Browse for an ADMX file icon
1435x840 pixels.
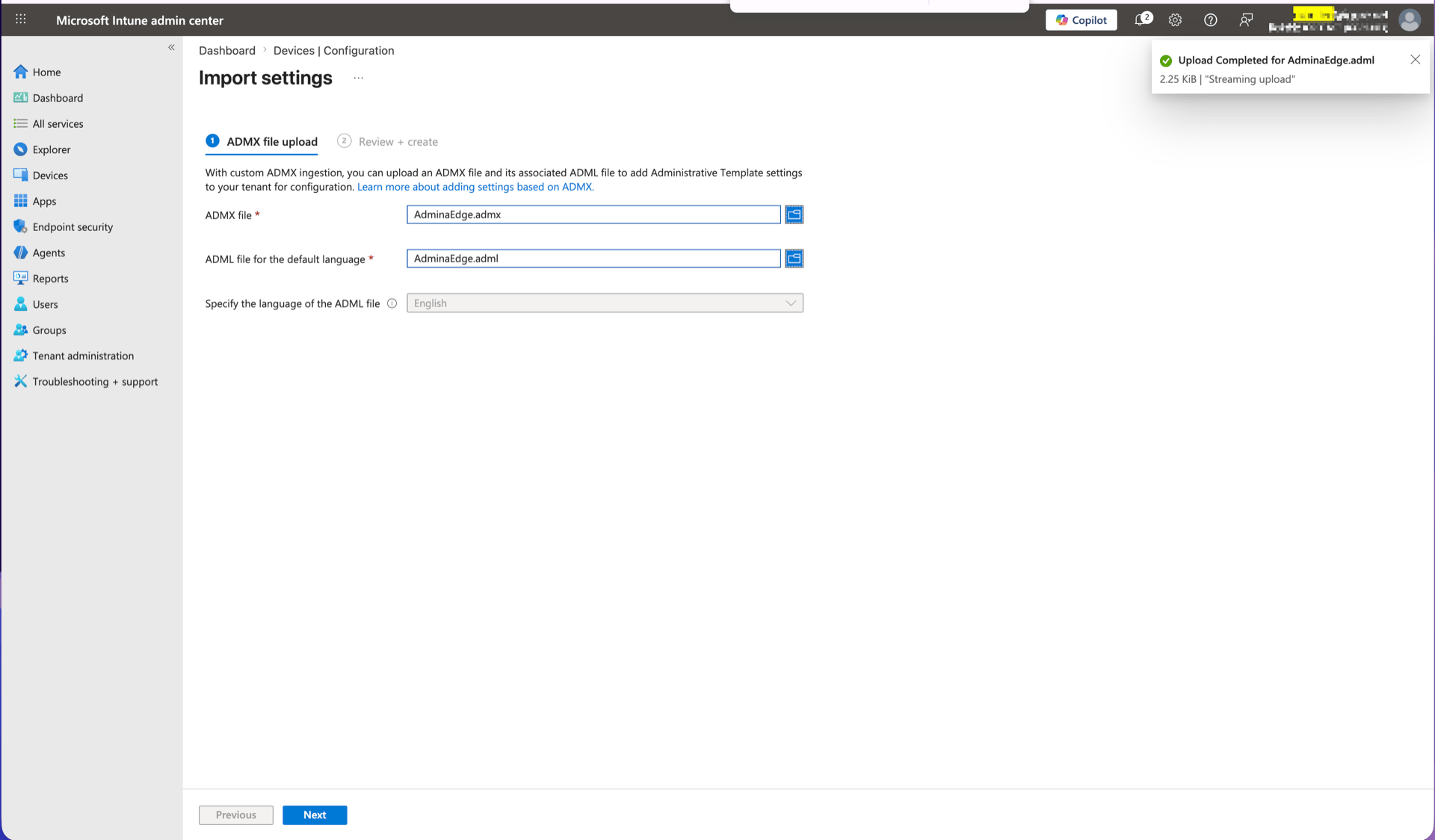pos(794,214)
